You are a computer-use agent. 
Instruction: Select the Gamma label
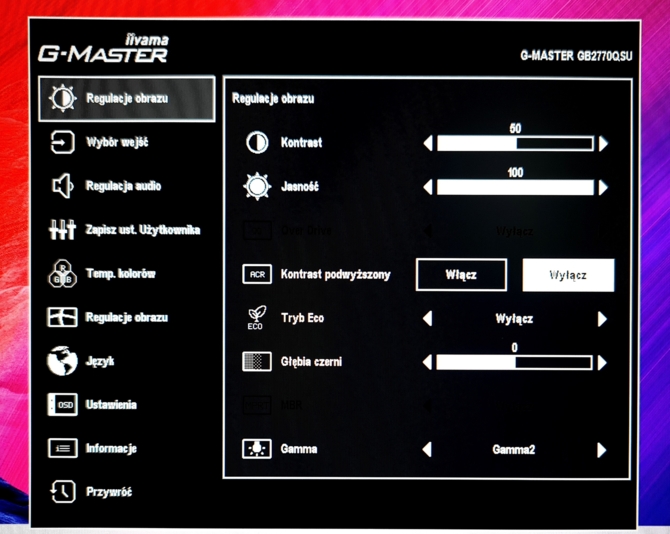click(299, 449)
